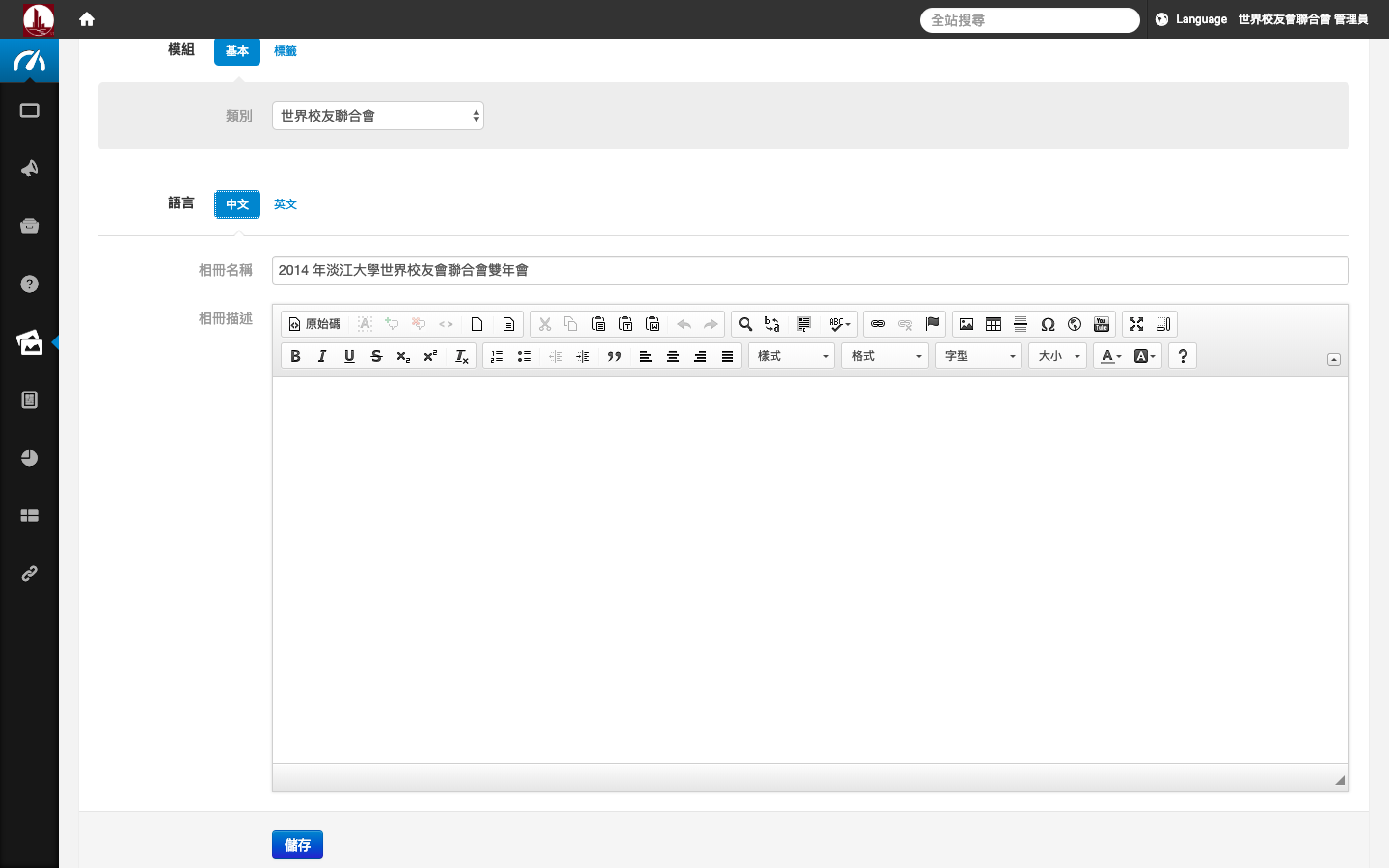Image resolution: width=1389 pixels, height=868 pixels.
Task: Insert a numbered list
Action: (497, 356)
